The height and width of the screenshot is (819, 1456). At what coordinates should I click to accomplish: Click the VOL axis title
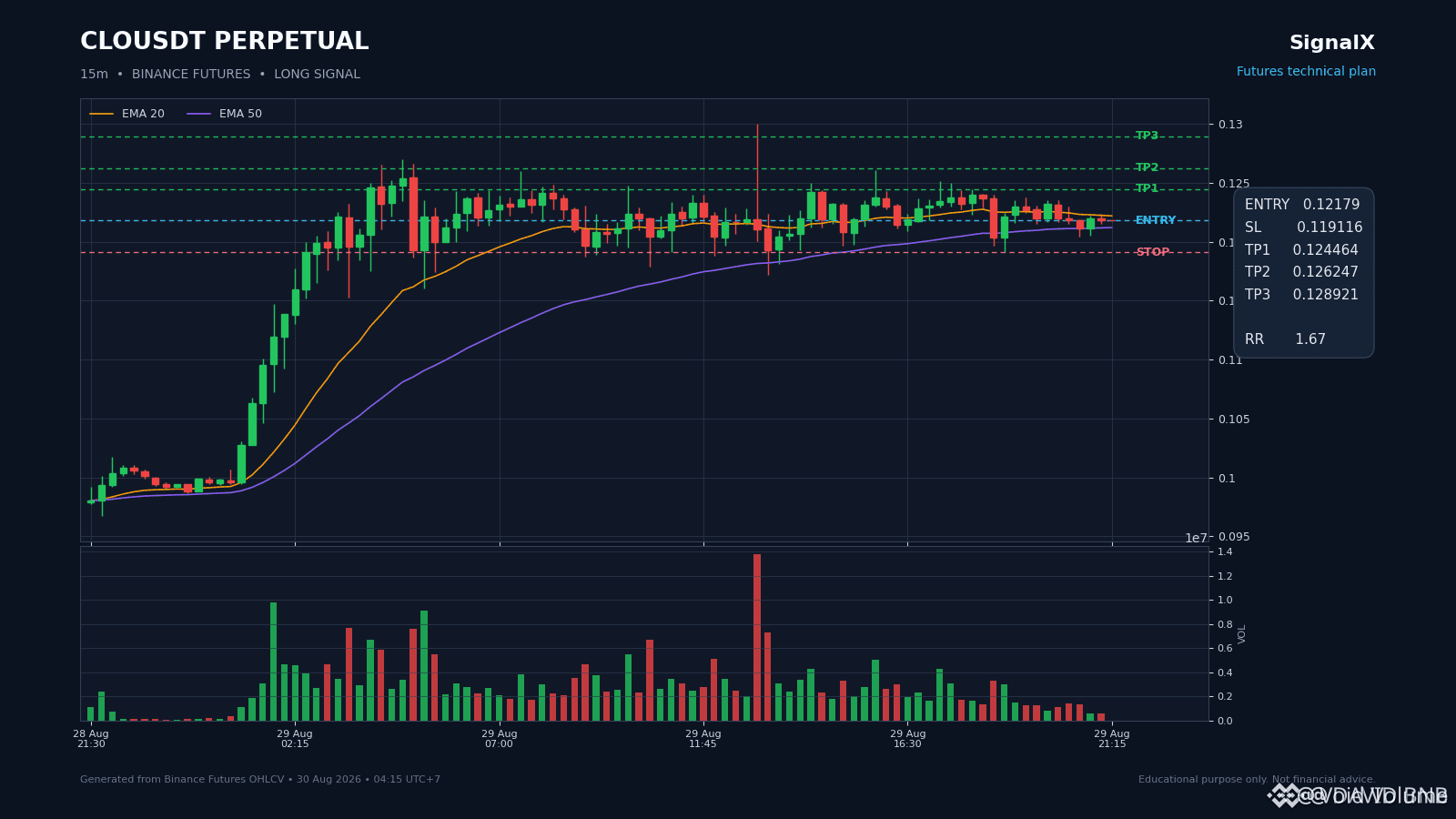click(1242, 634)
